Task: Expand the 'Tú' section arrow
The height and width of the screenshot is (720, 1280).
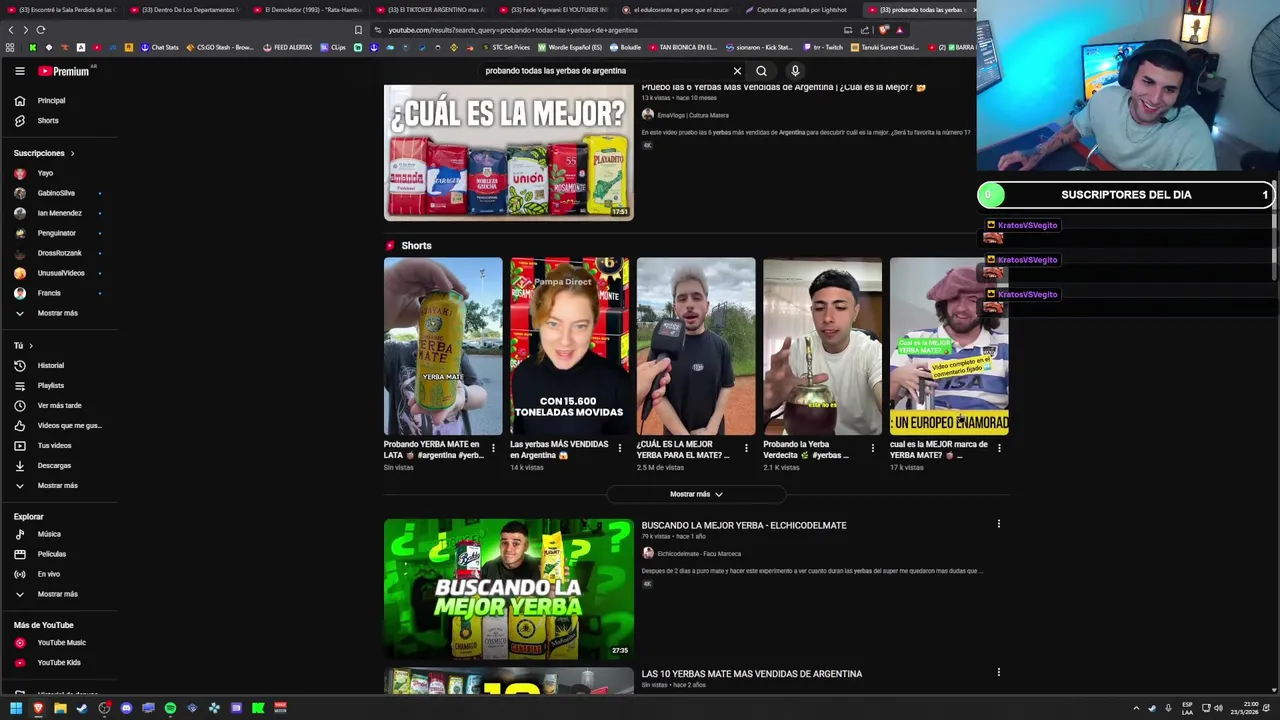Action: pos(31,346)
